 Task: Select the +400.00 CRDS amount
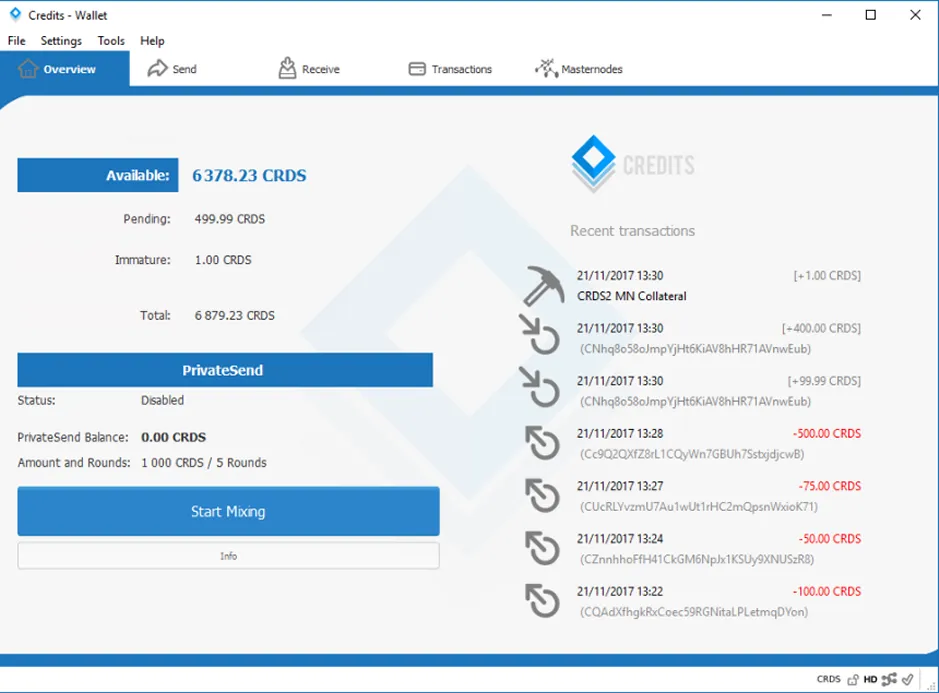click(x=821, y=328)
